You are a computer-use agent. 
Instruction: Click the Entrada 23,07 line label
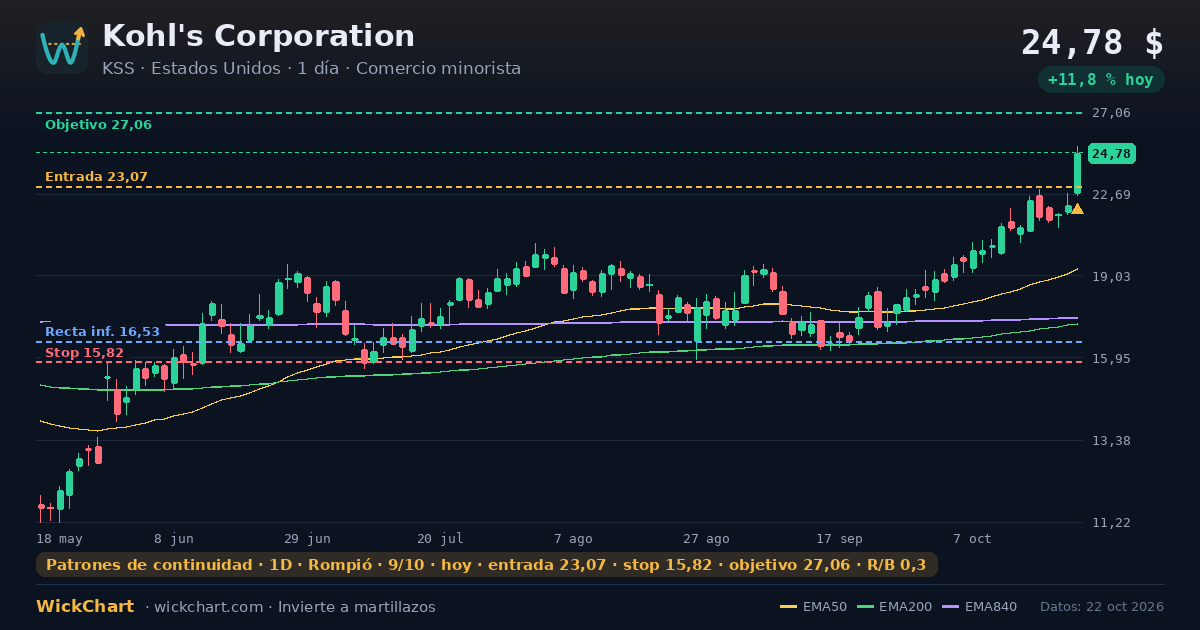pyautogui.click(x=96, y=177)
